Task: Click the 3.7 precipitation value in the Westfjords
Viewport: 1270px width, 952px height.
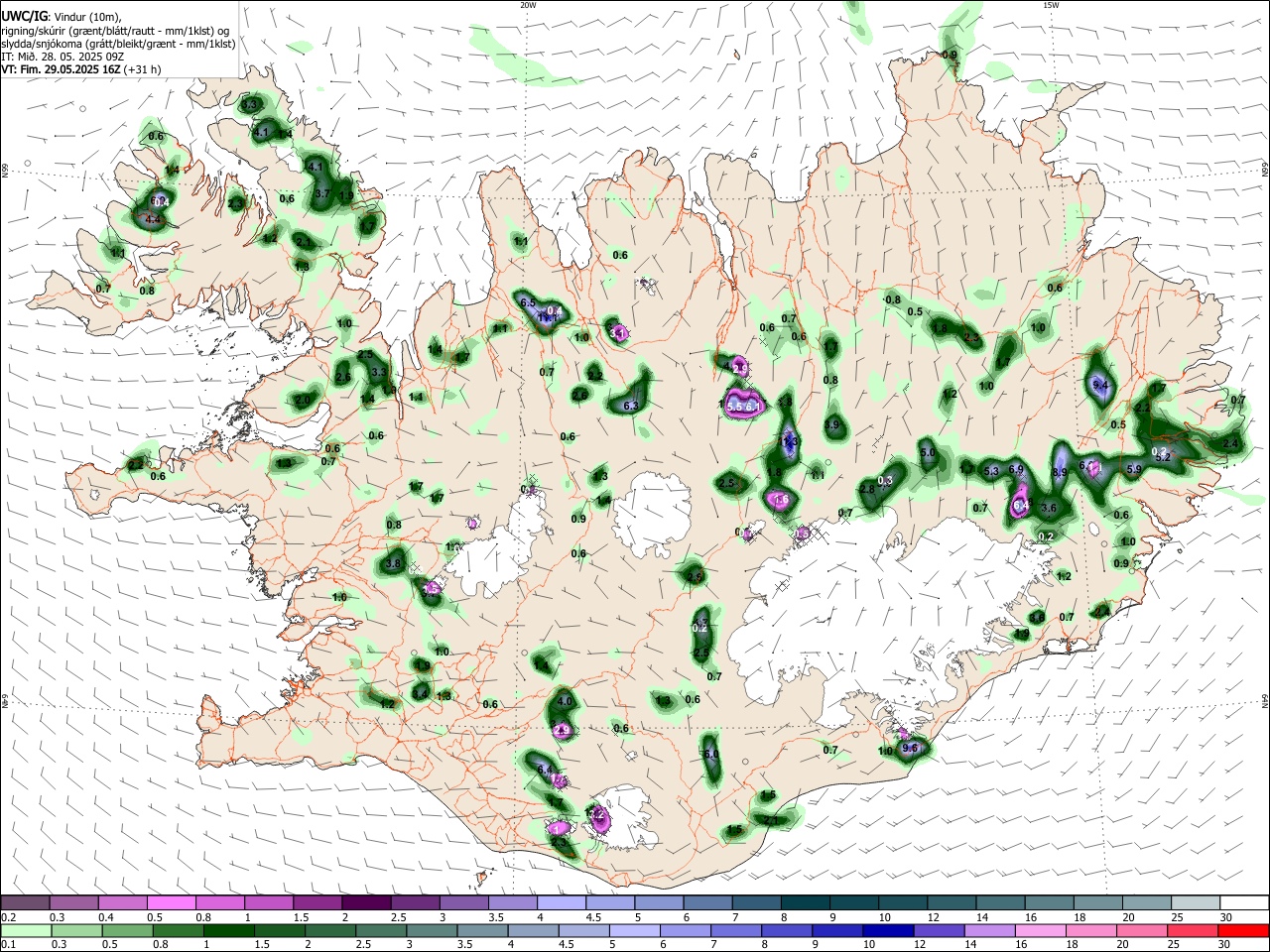Action: (322, 194)
